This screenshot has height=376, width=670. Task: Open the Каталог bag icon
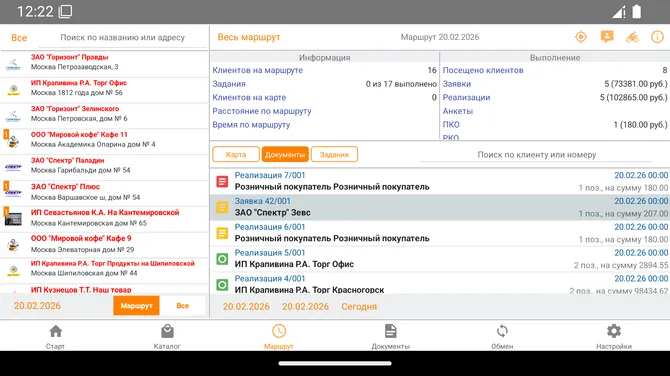167,331
